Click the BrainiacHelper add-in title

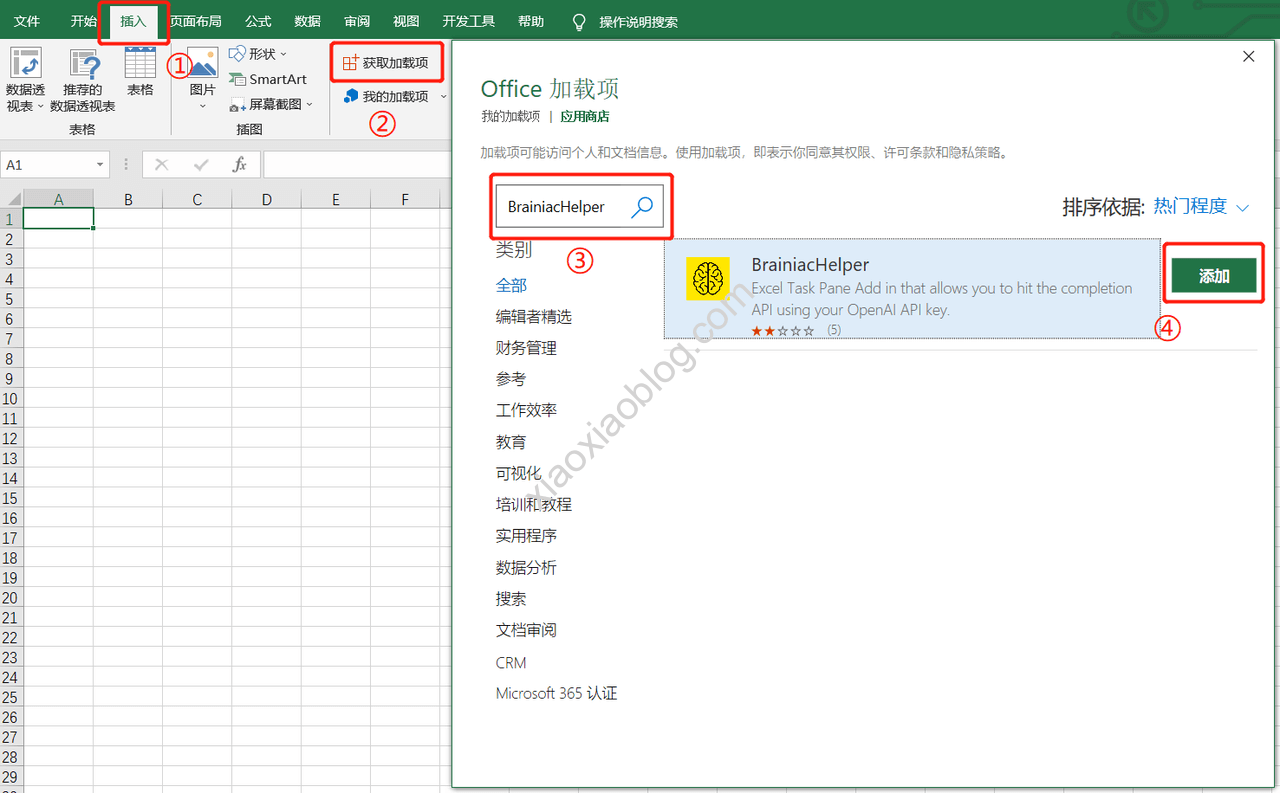pos(810,265)
